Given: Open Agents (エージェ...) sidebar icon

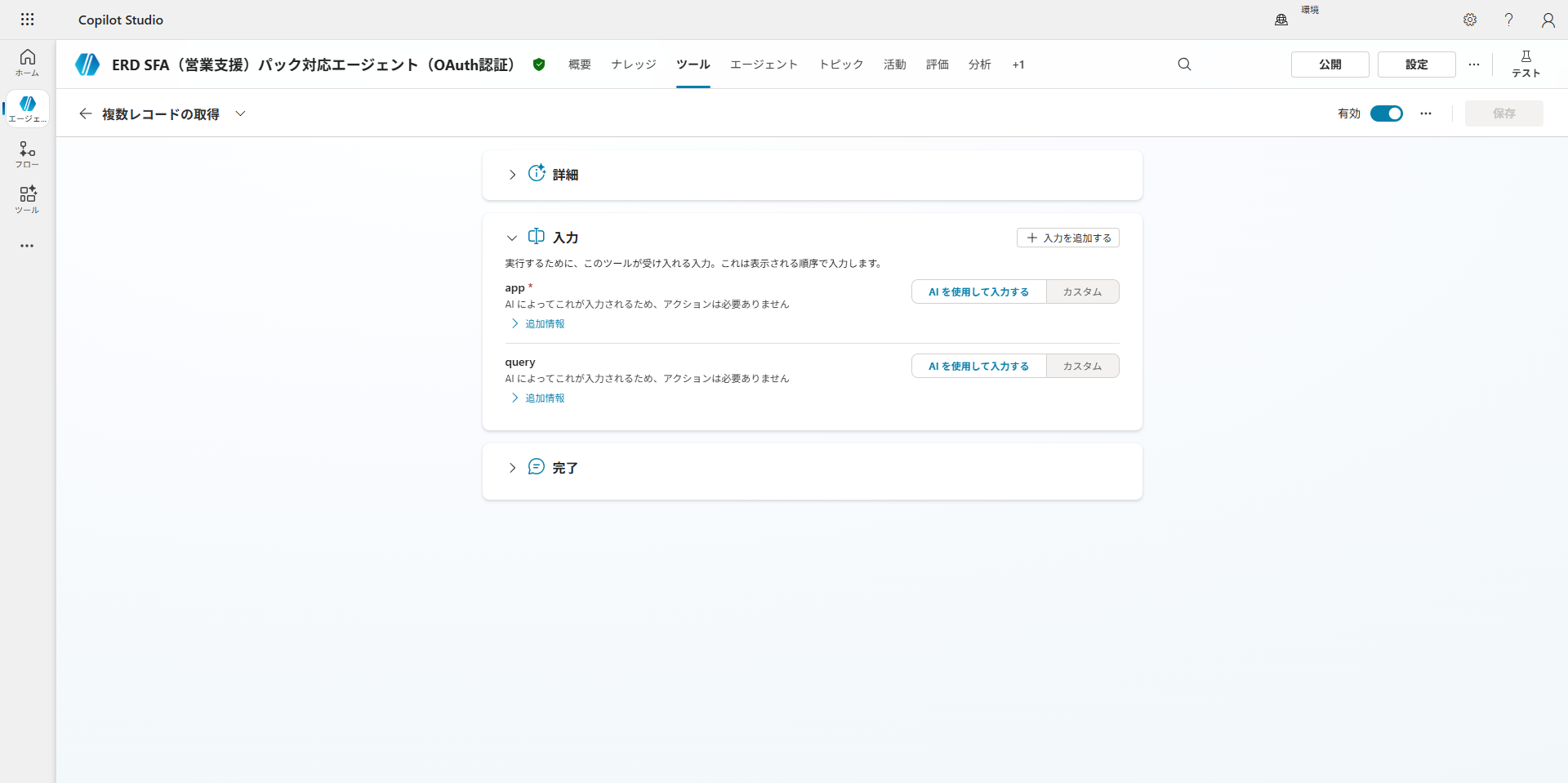Looking at the screenshot, I should coord(27,109).
